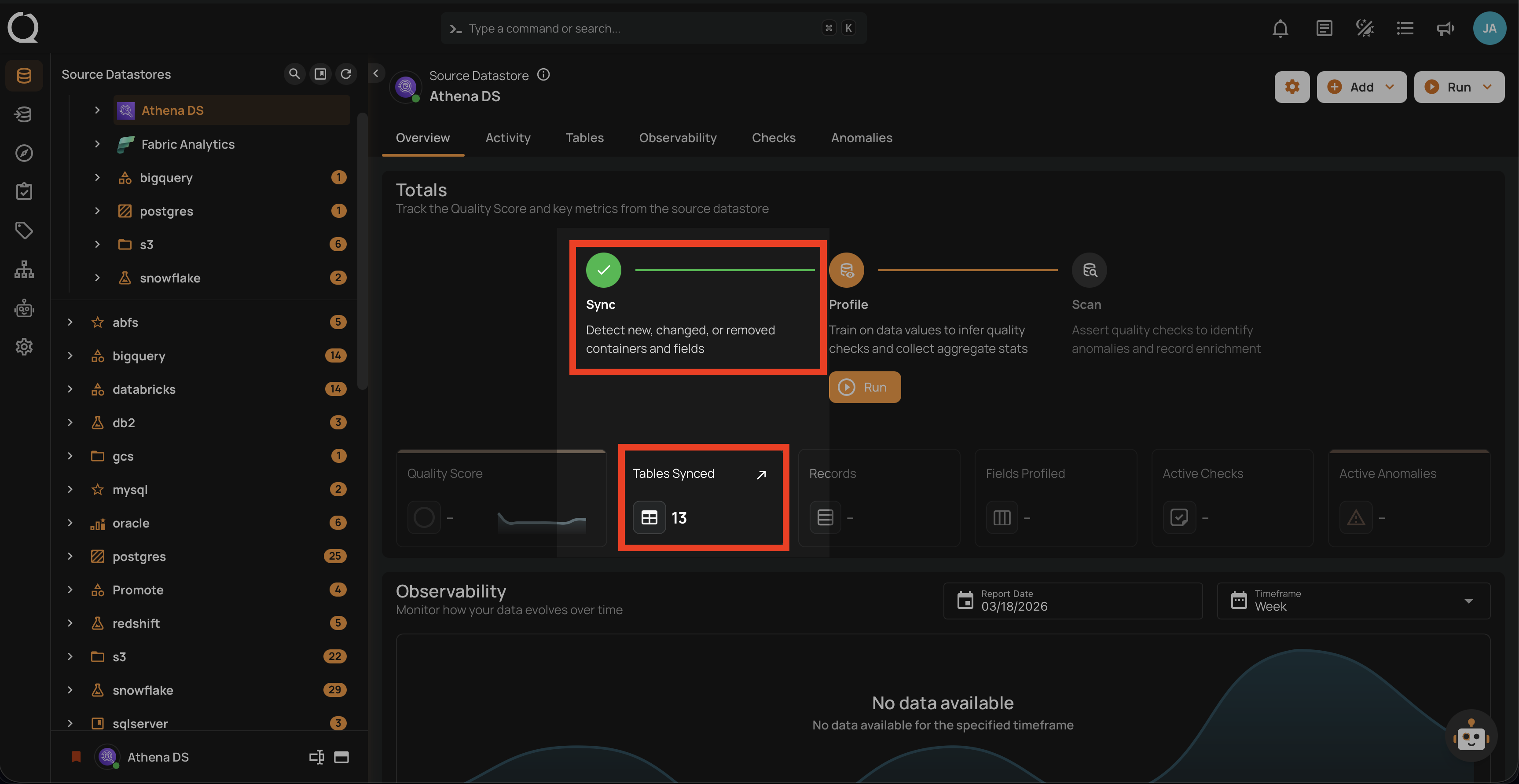The width and height of the screenshot is (1519, 784).
Task: Click the hierarchy flows icon in the sidebar
Action: [24, 269]
